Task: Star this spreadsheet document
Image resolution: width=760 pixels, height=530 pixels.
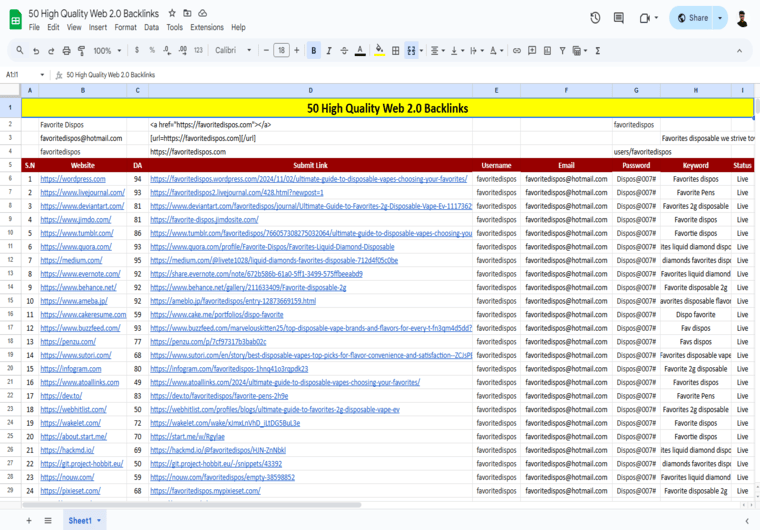Action: [173, 13]
